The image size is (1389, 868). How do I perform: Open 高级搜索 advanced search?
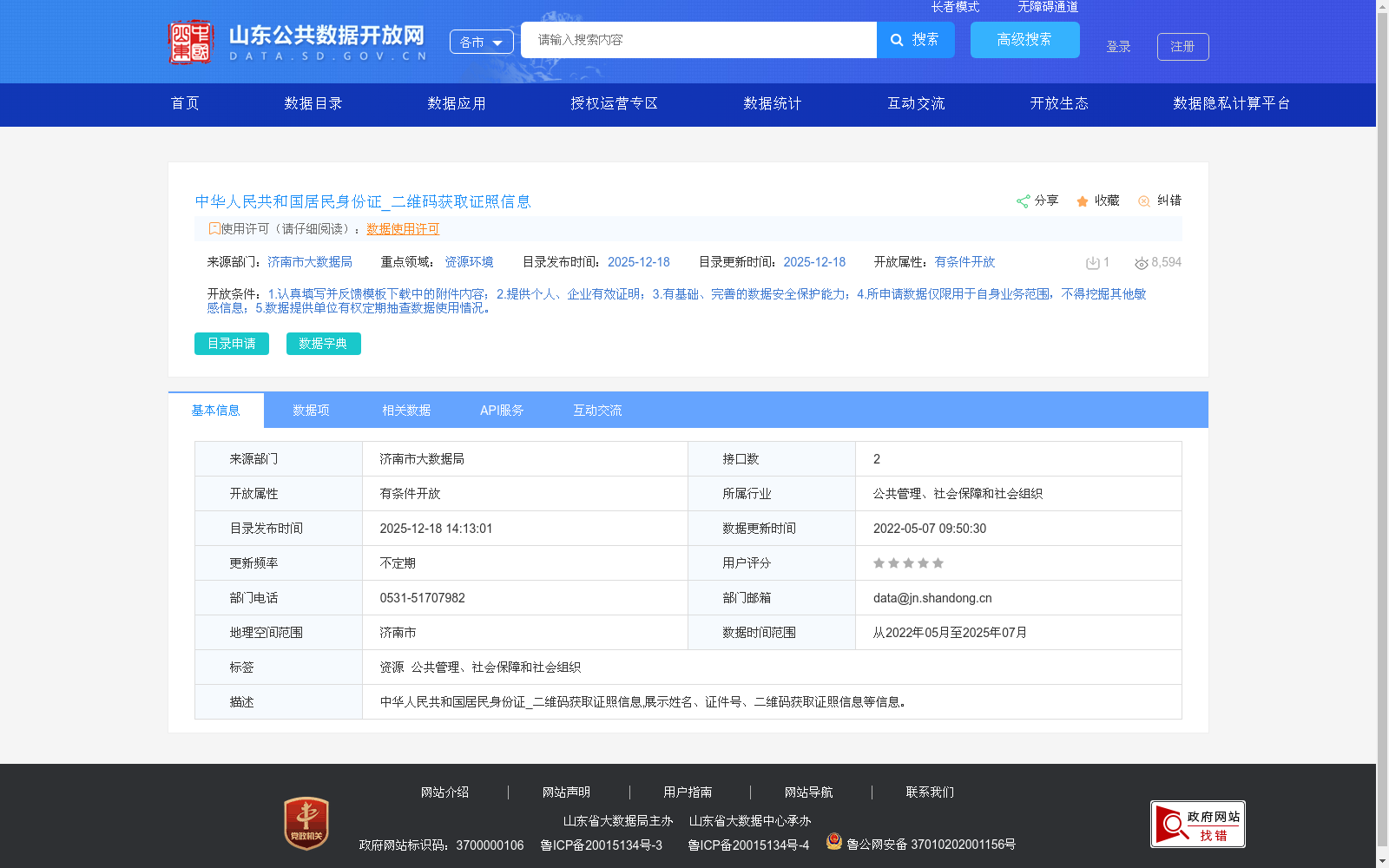(x=1025, y=40)
